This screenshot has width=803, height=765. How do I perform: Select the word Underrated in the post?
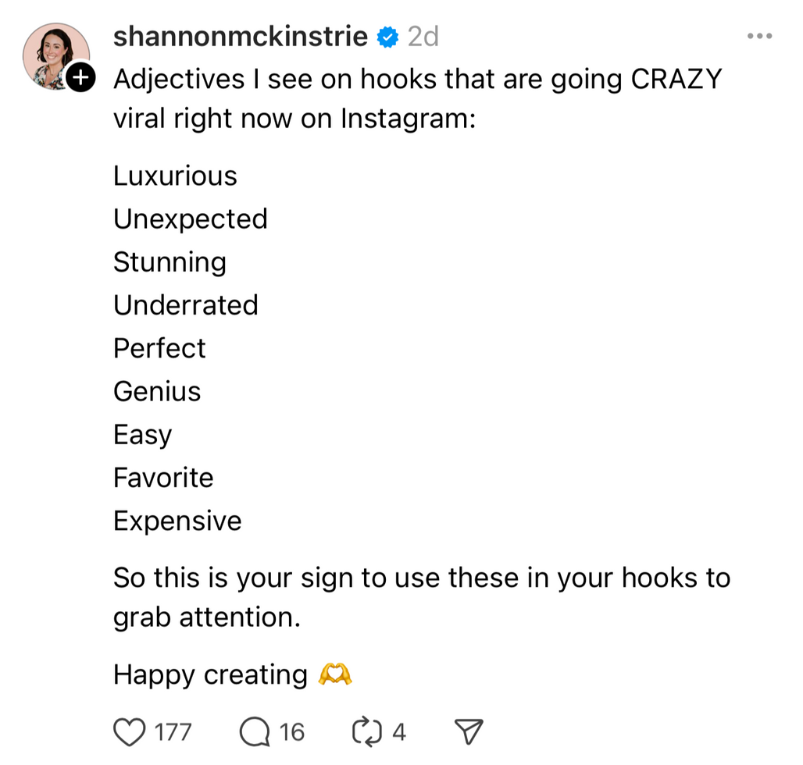tap(186, 305)
